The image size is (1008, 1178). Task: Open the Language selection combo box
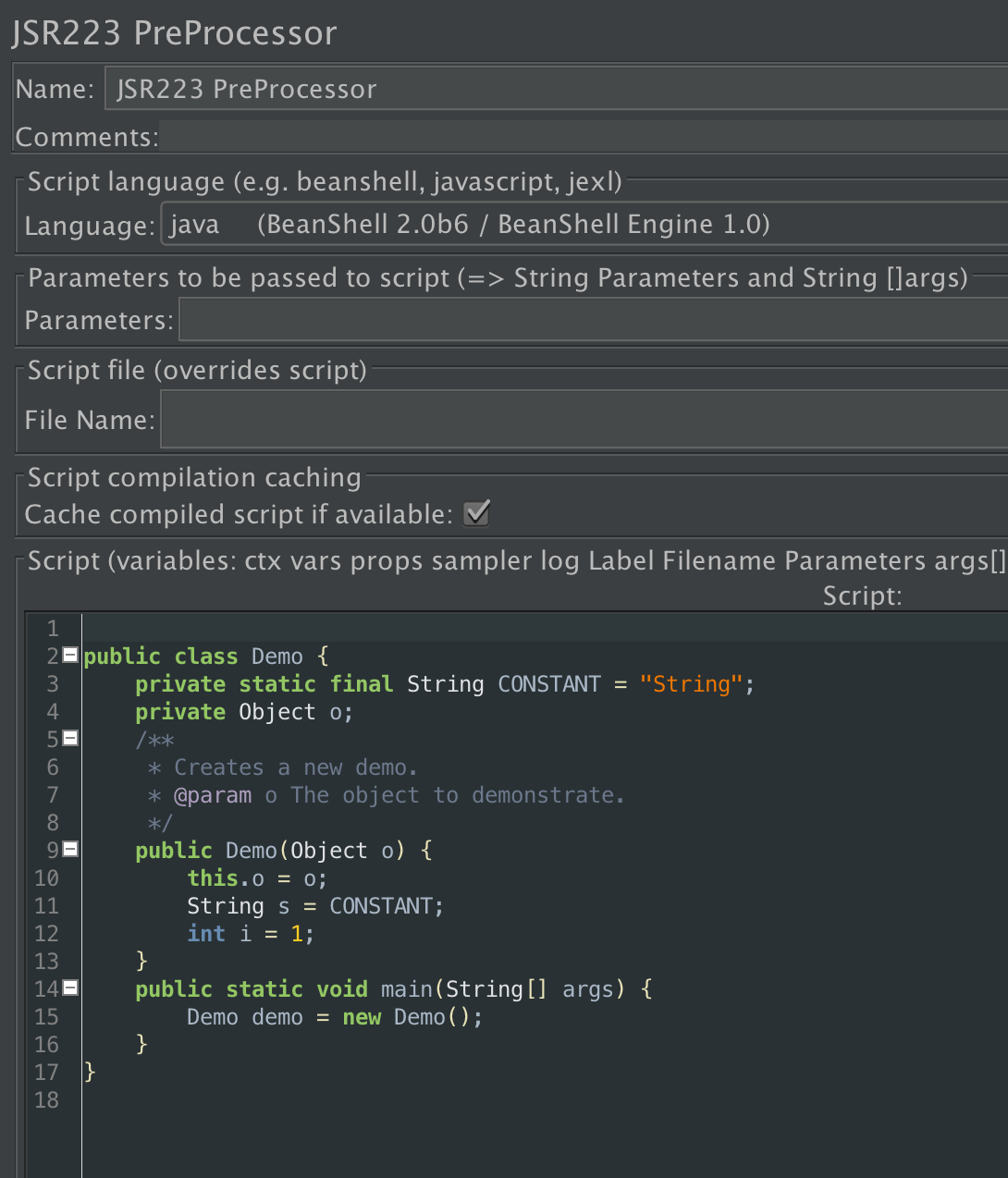[x=583, y=224]
